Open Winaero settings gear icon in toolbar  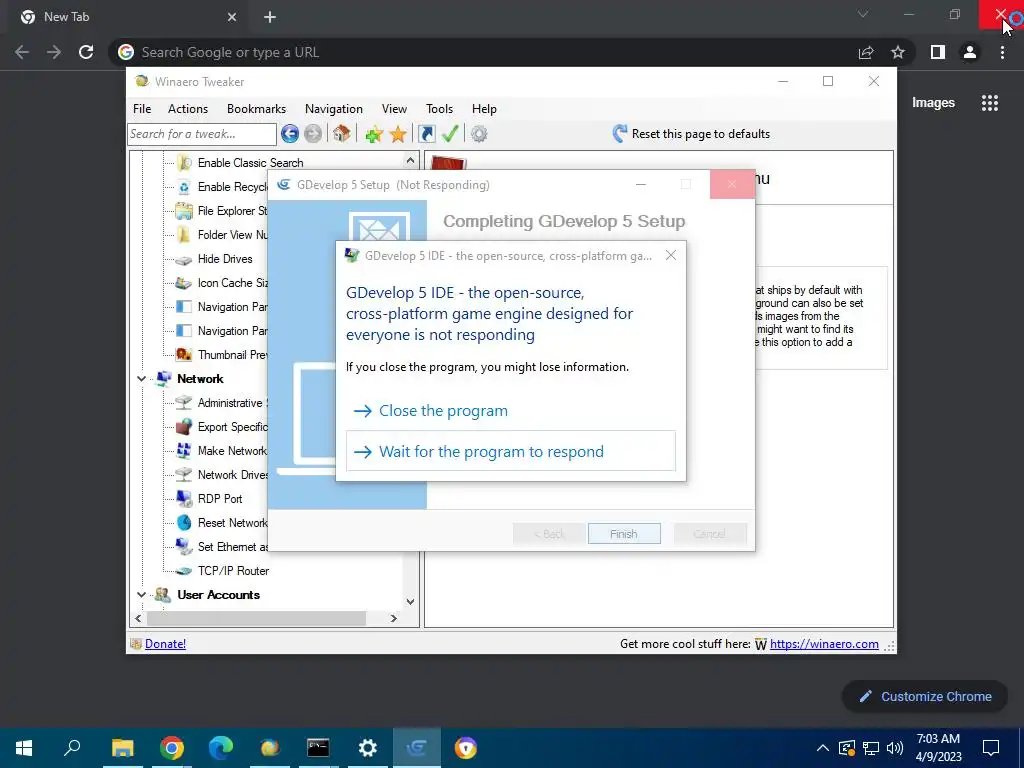479,134
